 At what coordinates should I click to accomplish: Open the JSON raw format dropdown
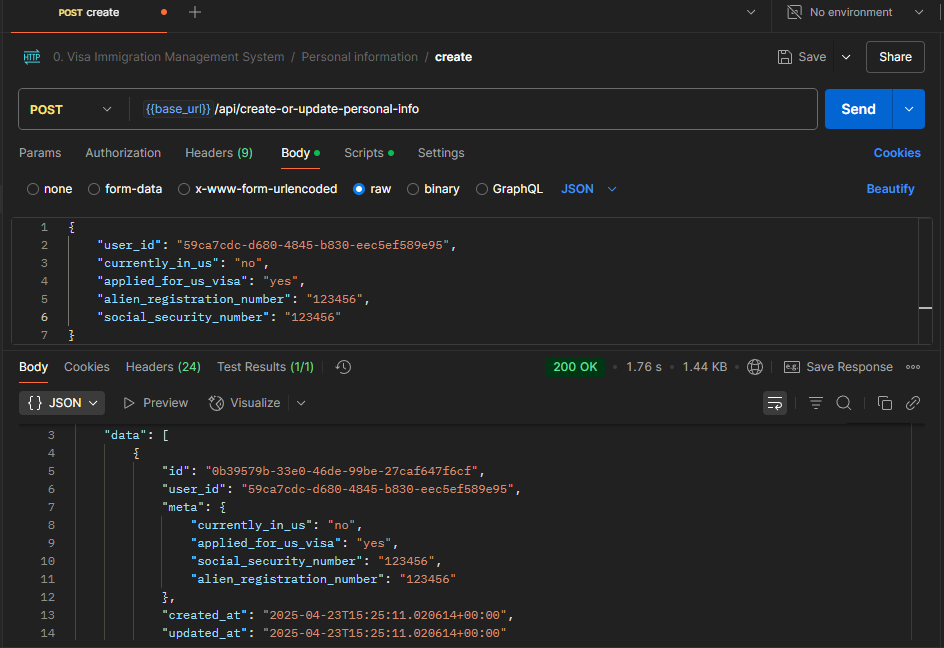point(589,189)
